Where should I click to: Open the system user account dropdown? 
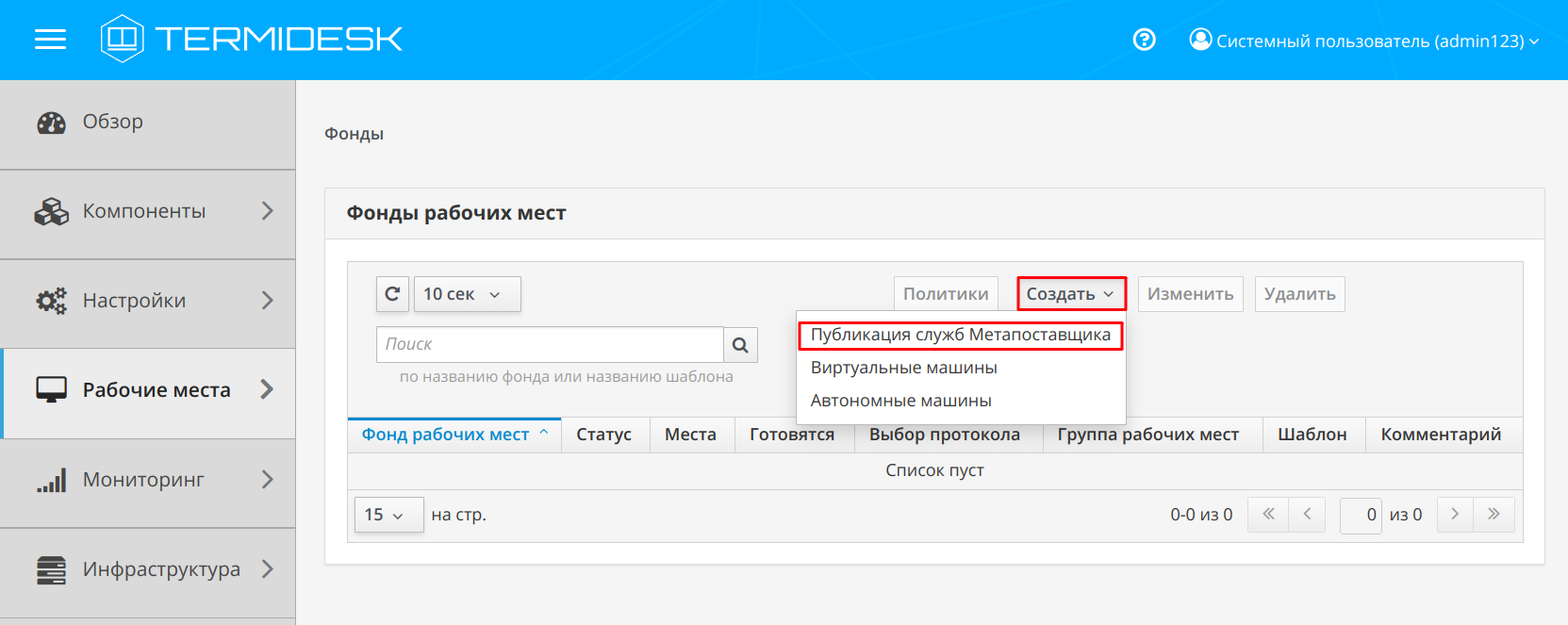point(1363,41)
